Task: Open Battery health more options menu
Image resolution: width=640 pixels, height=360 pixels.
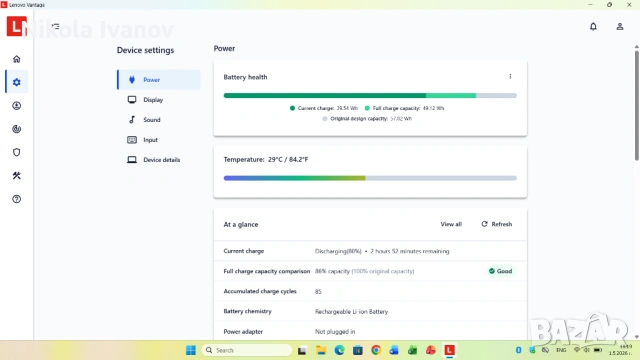Action: 510,76
